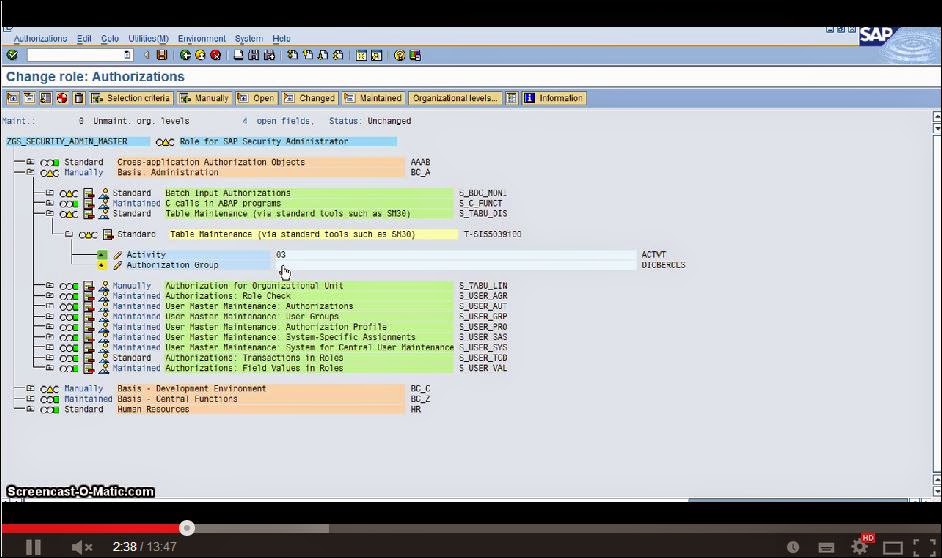The width and height of the screenshot is (942, 558).
Task: Click traffic light of Authorizations: Role Check row
Action: click(68, 296)
